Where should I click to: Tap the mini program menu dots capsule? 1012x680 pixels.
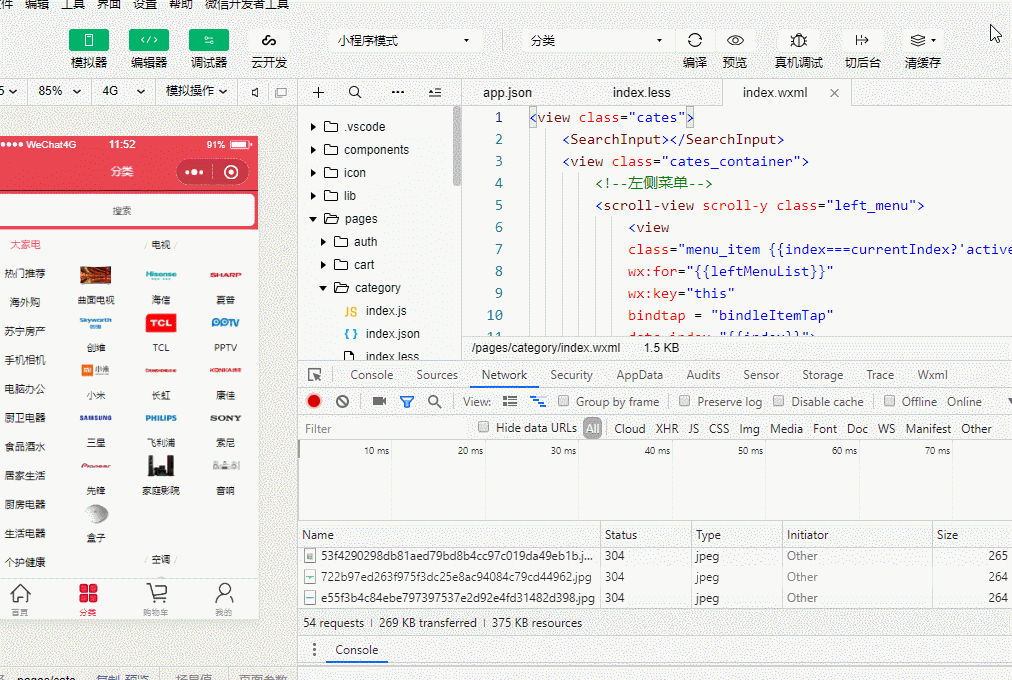click(194, 172)
